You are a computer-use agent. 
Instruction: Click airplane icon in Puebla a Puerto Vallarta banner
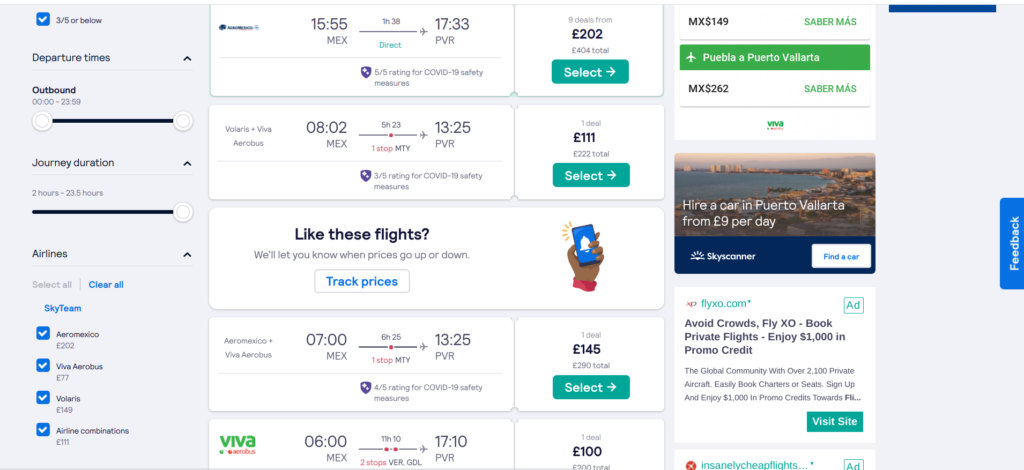pyautogui.click(x=691, y=57)
